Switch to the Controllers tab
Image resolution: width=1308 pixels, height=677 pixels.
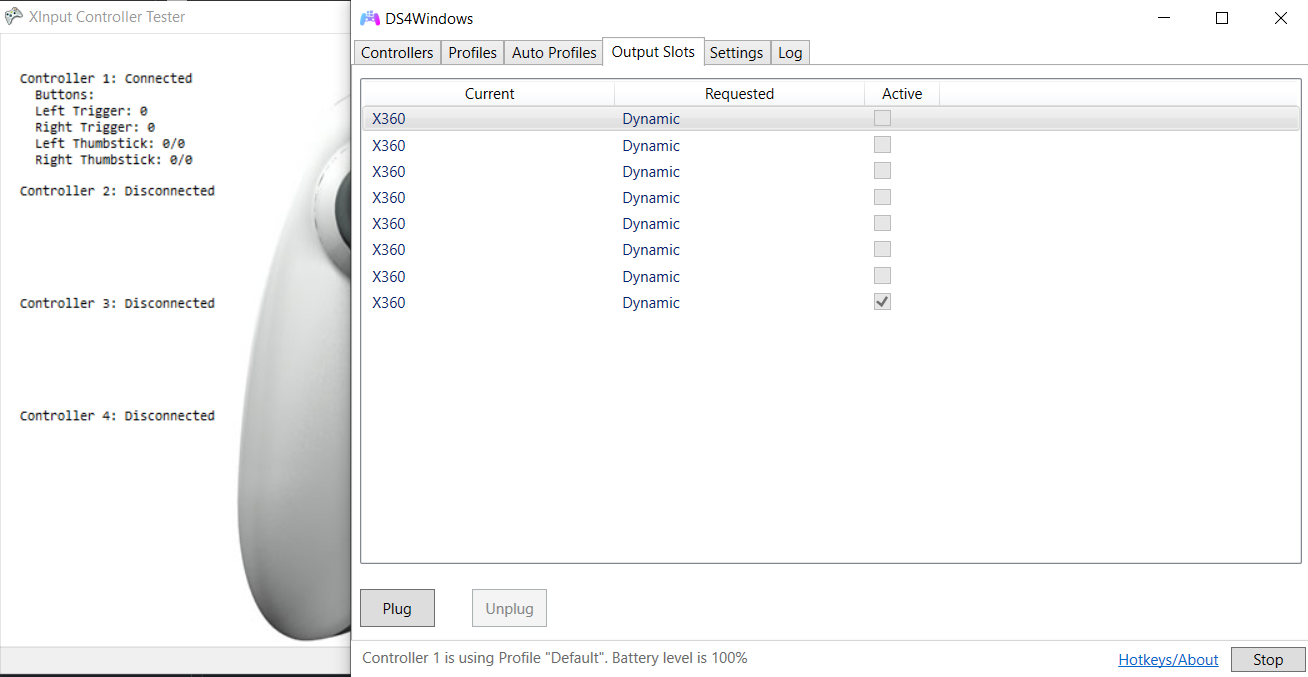coord(397,52)
